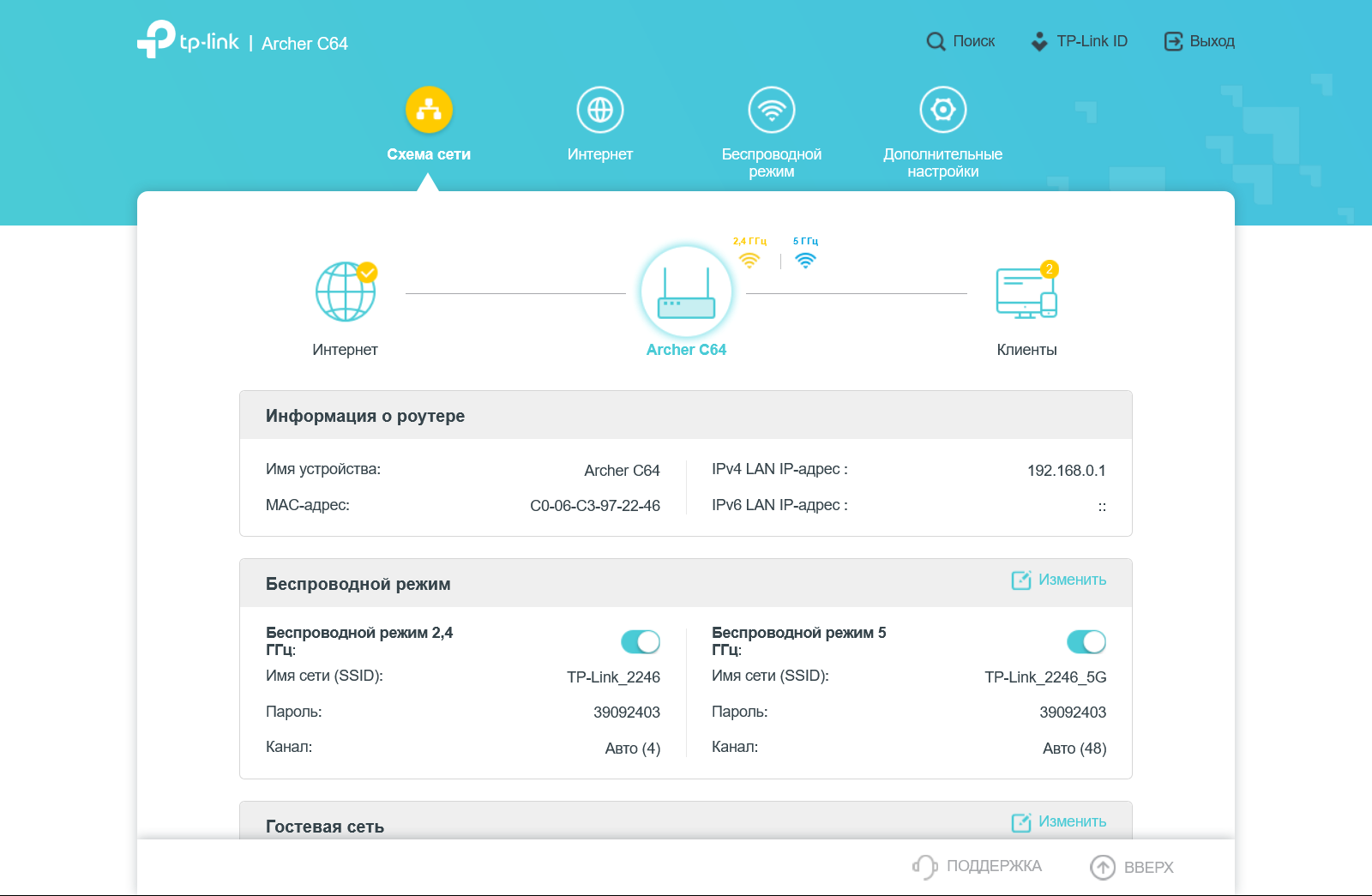
Task: Click the clients count badge showing 2
Action: click(x=1049, y=269)
